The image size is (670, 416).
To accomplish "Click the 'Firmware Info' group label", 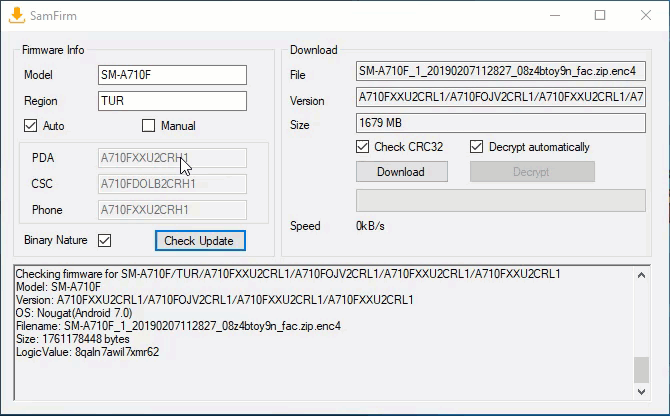I will [53, 50].
